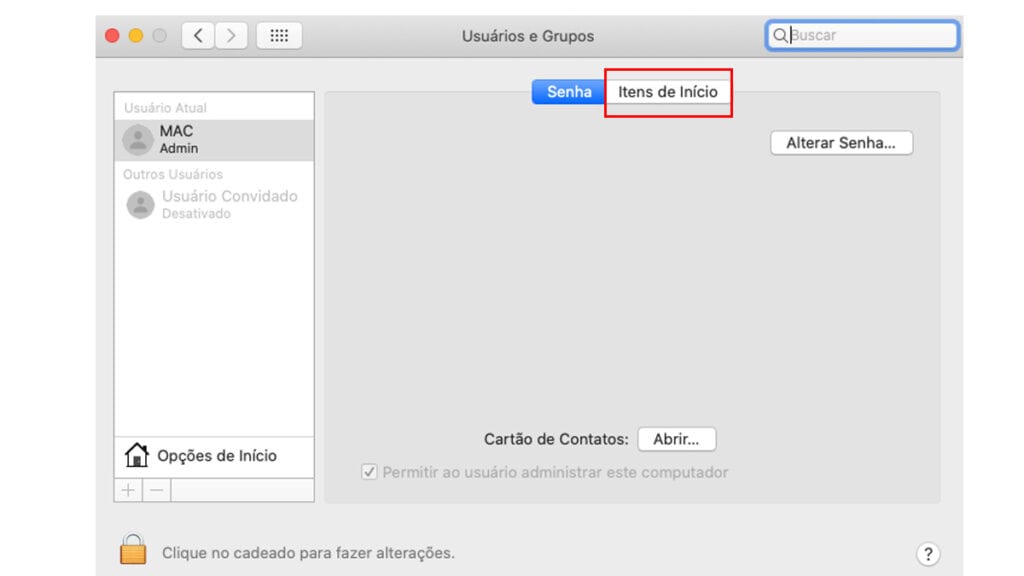The image size is (1024, 576).
Task: Toggle Permitir ao usuário administrar este computador
Action: coord(369,472)
